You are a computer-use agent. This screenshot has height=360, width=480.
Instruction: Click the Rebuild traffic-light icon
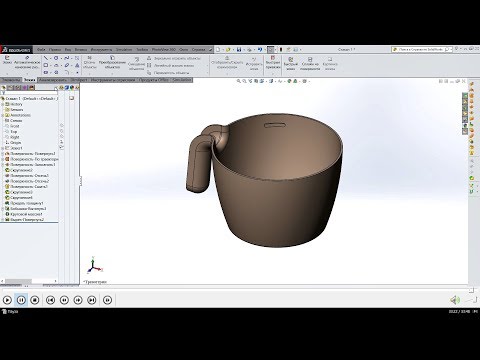(x=281, y=49)
